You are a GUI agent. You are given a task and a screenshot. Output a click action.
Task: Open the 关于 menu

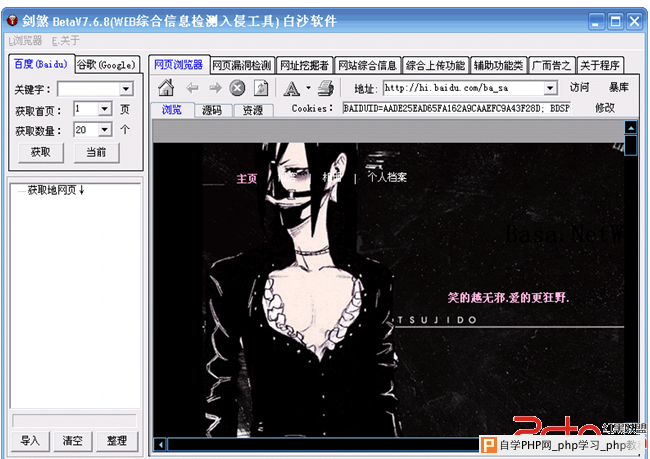[65, 40]
